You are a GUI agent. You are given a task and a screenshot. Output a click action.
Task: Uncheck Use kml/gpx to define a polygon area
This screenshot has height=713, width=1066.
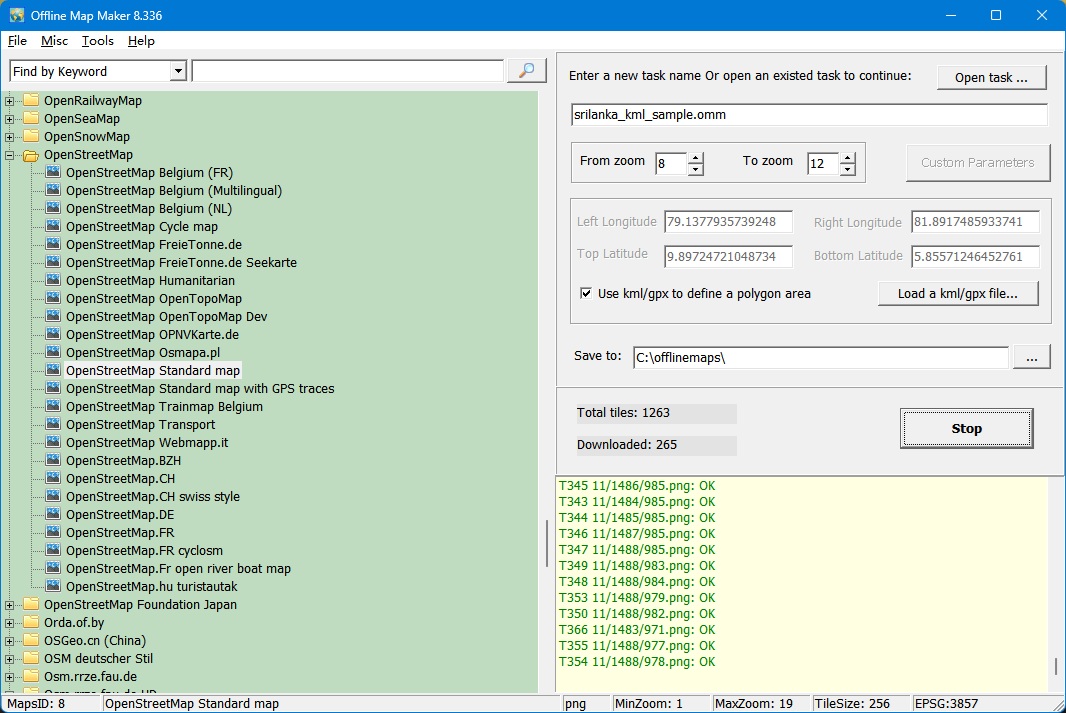click(x=586, y=294)
